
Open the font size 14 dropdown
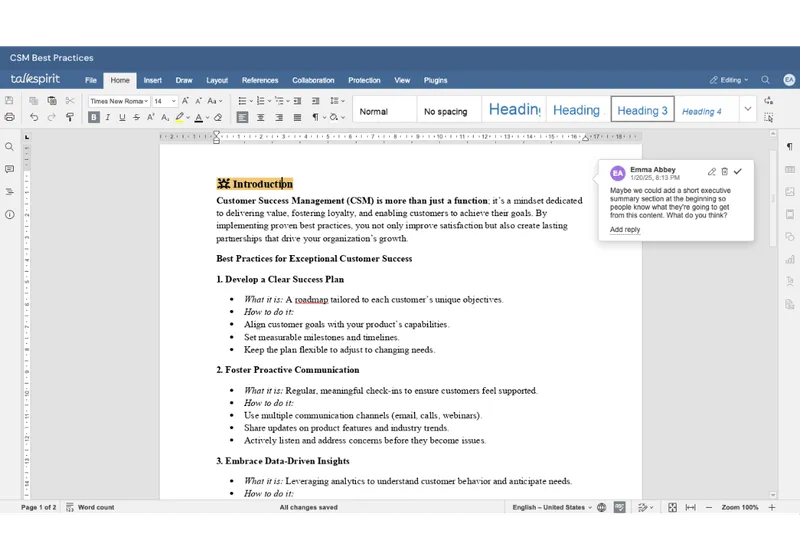click(x=165, y=101)
